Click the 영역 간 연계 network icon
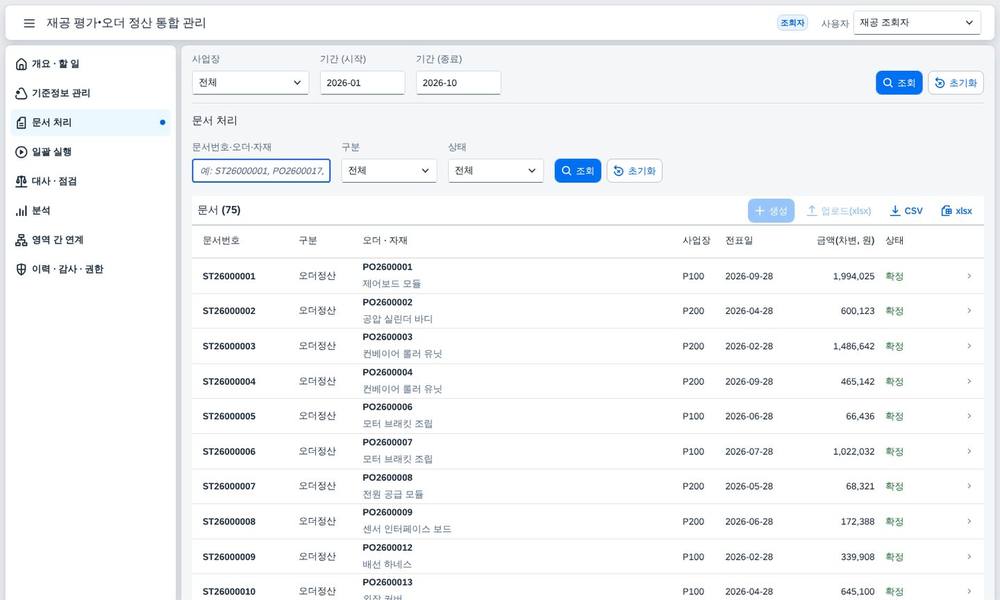 pos(21,240)
